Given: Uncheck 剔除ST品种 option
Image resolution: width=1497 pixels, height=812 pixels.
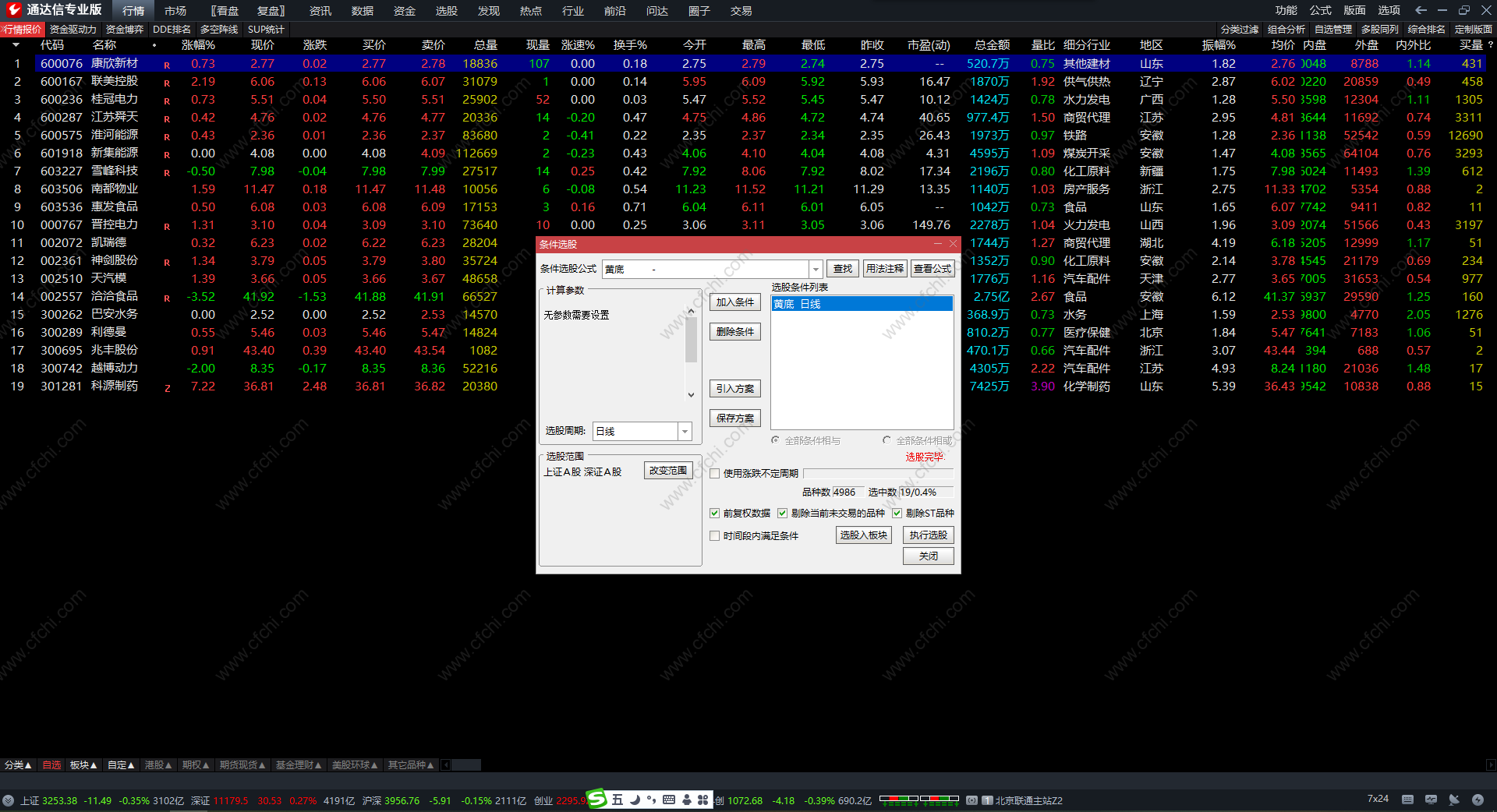Looking at the screenshot, I should coord(897,514).
